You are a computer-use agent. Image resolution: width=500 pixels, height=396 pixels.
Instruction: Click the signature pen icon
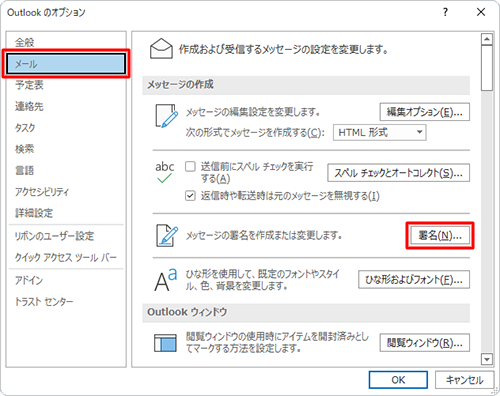(167, 236)
